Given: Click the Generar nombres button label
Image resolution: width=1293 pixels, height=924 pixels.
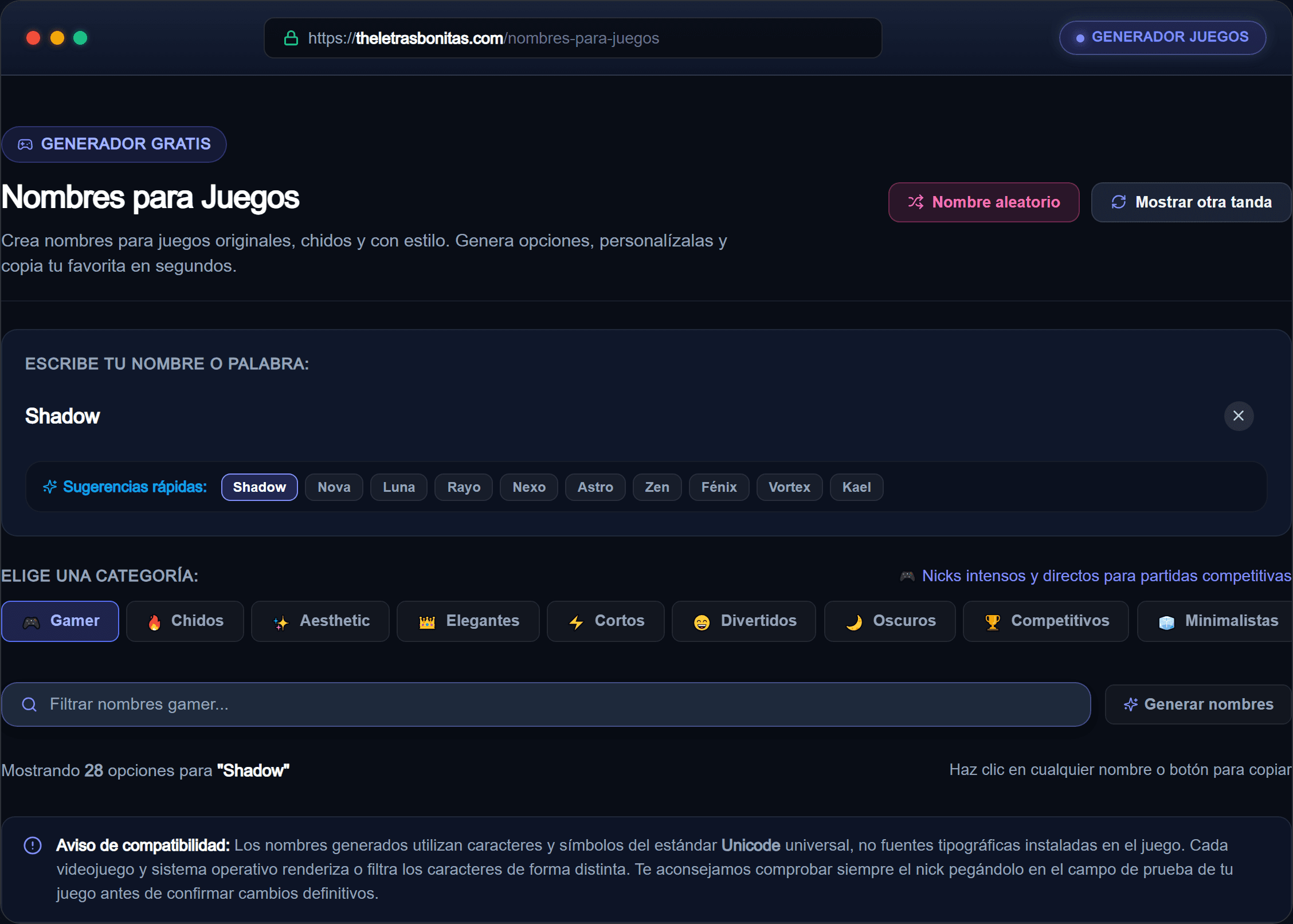Looking at the screenshot, I should tap(1209, 704).
